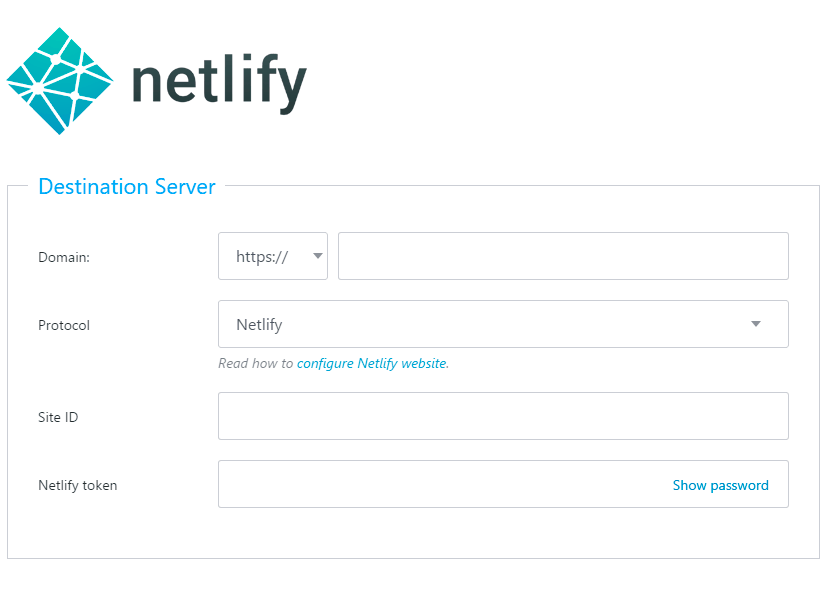Click the Site ID label
This screenshot has height=590, width=832.
(x=57, y=417)
